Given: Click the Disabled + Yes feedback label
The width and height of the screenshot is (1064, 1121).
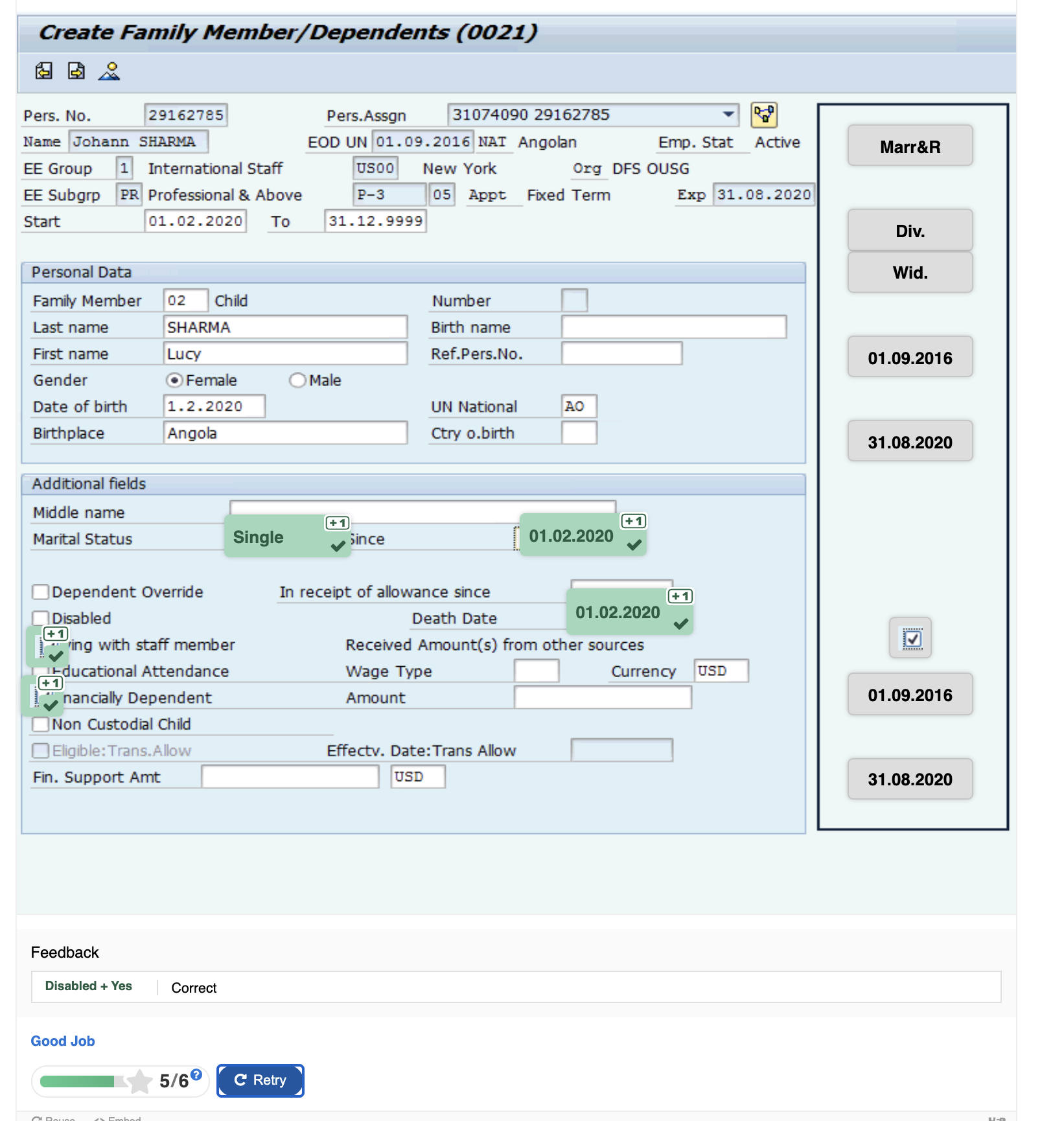Looking at the screenshot, I should pyautogui.click(x=89, y=986).
